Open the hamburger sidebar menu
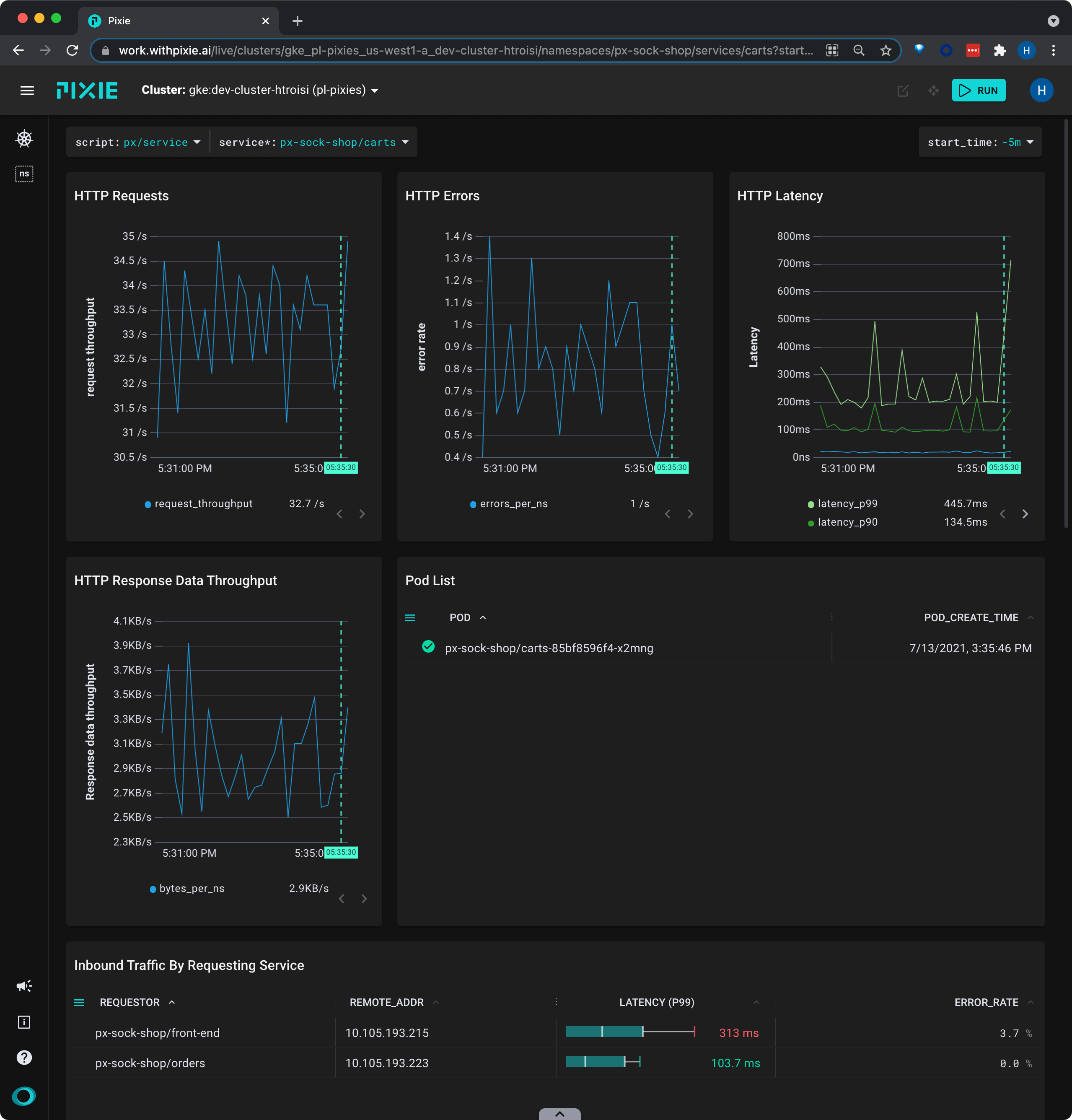This screenshot has width=1072, height=1120. [x=27, y=90]
